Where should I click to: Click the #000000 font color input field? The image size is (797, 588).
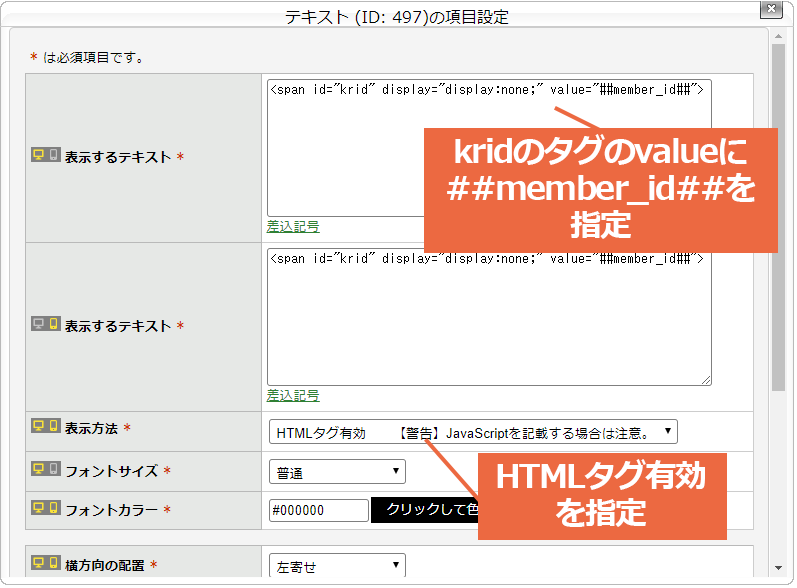pos(319,510)
